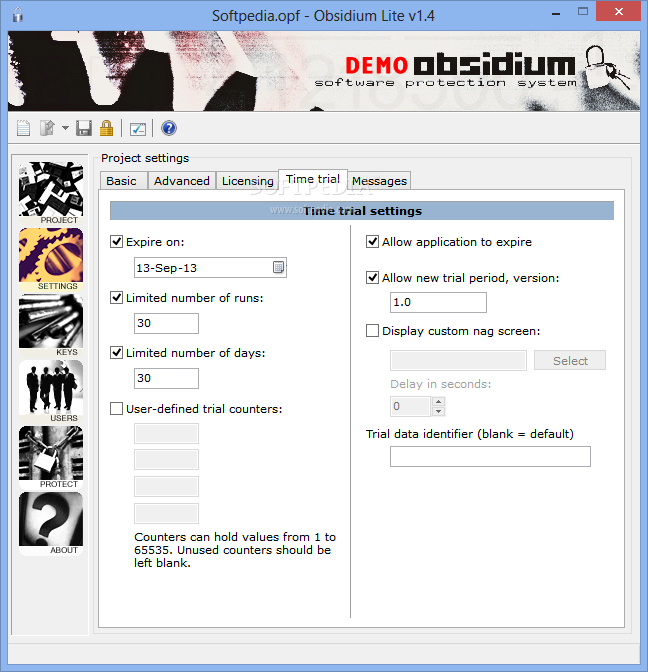648x672 pixels.
Task: Decrease delay seconds with the down arrow
Action: point(438,411)
